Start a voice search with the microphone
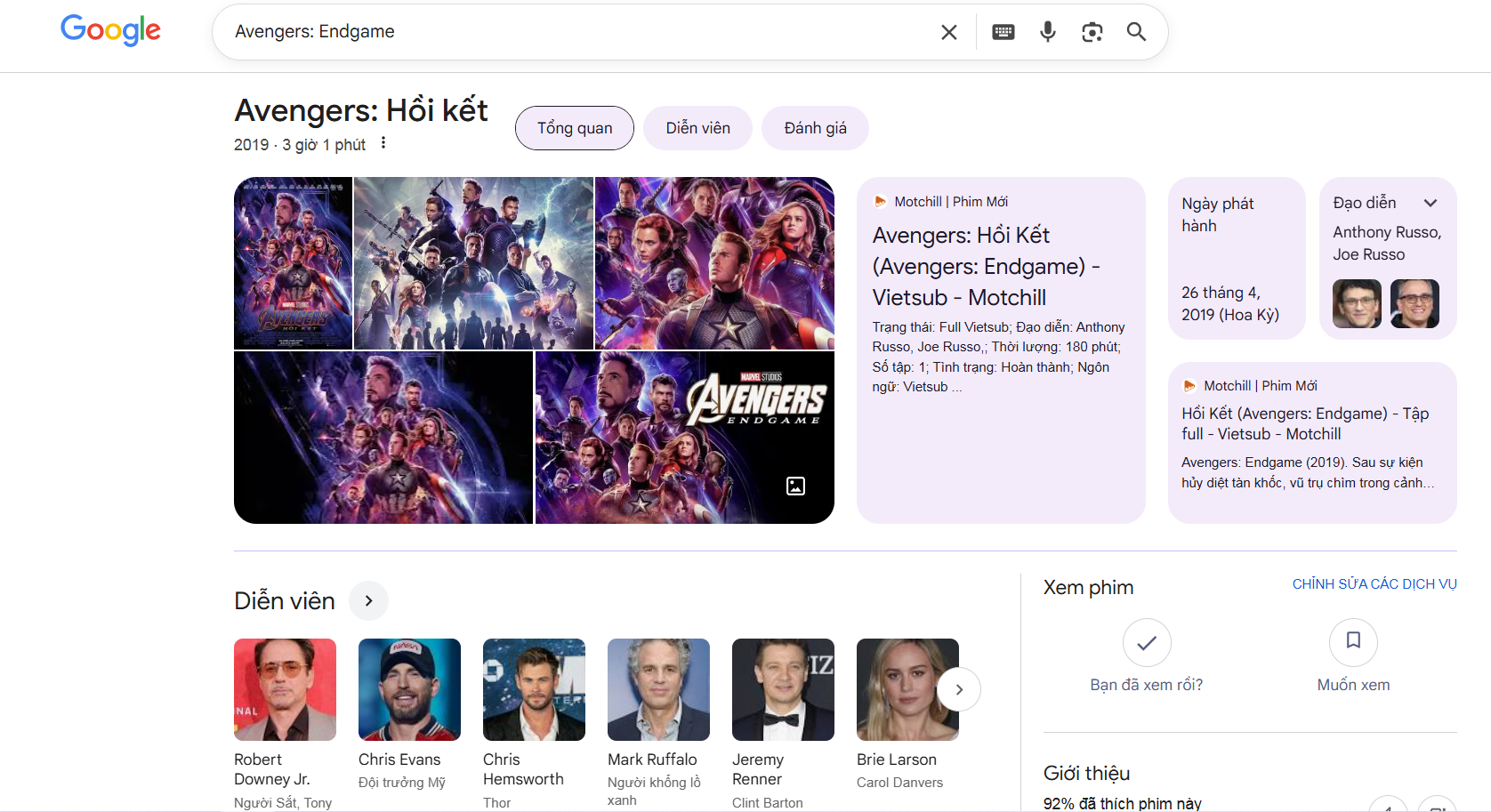The image size is (1491, 812). 1047,31
